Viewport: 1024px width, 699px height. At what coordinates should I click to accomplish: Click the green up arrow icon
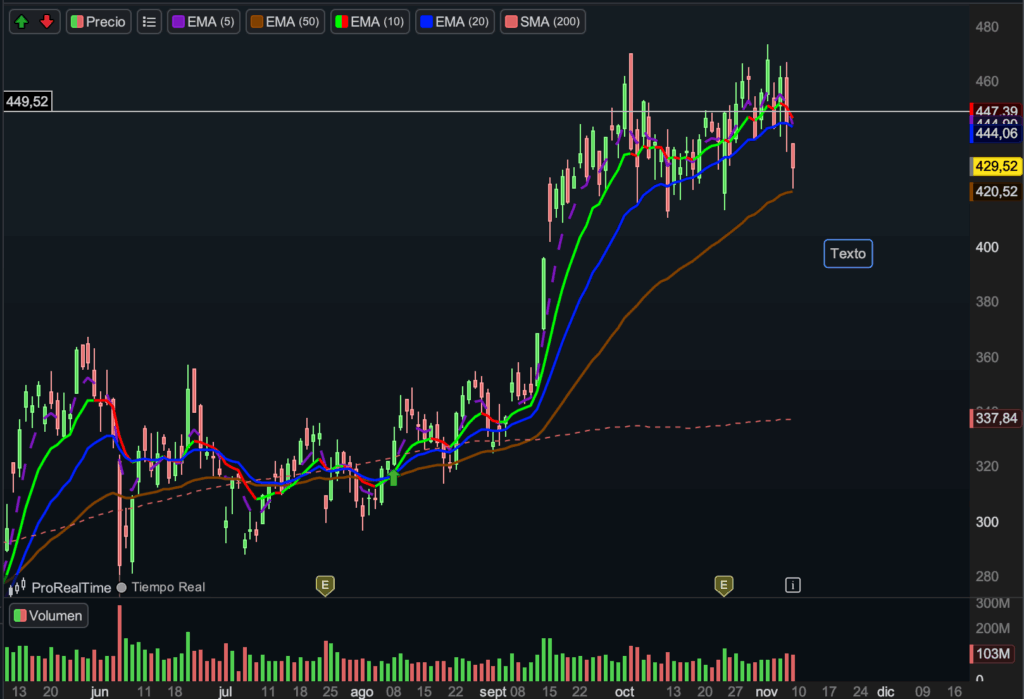[x=22, y=21]
